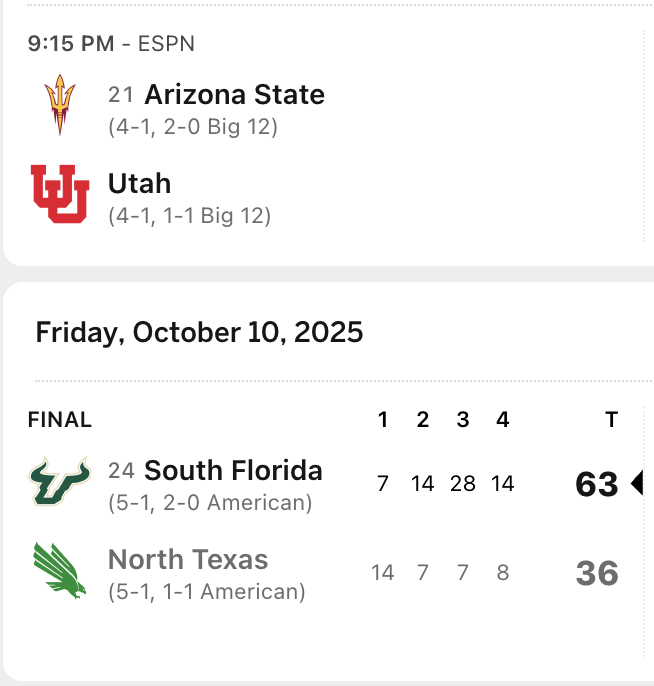Image resolution: width=654 pixels, height=686 pixels.
Task: Click South Florida's third quarter score 28
Action: (x=463, y=484)
